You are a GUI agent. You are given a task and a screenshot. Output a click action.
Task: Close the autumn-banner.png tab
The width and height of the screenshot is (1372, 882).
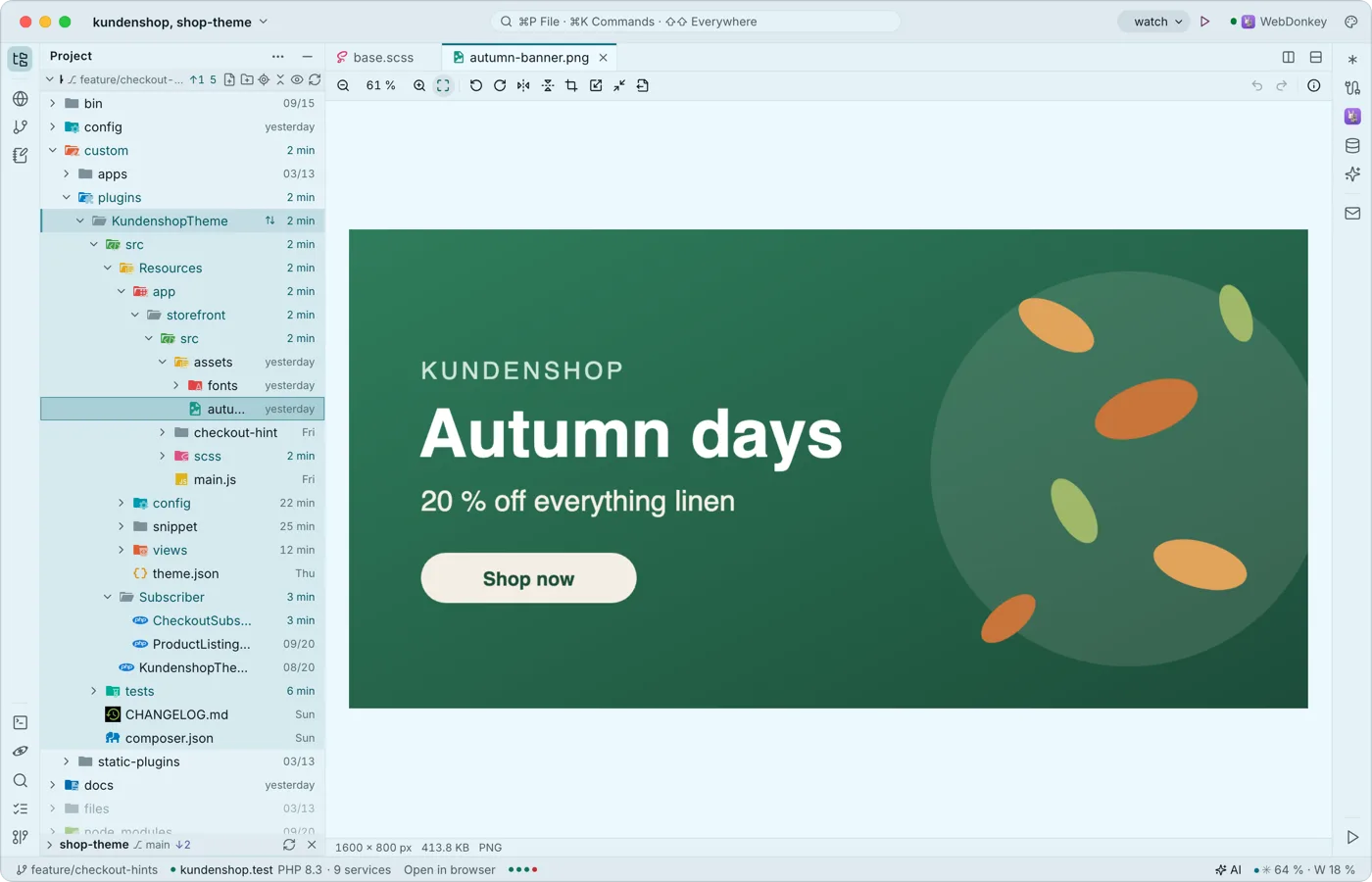pyautogui.click(x=604, y=58)
